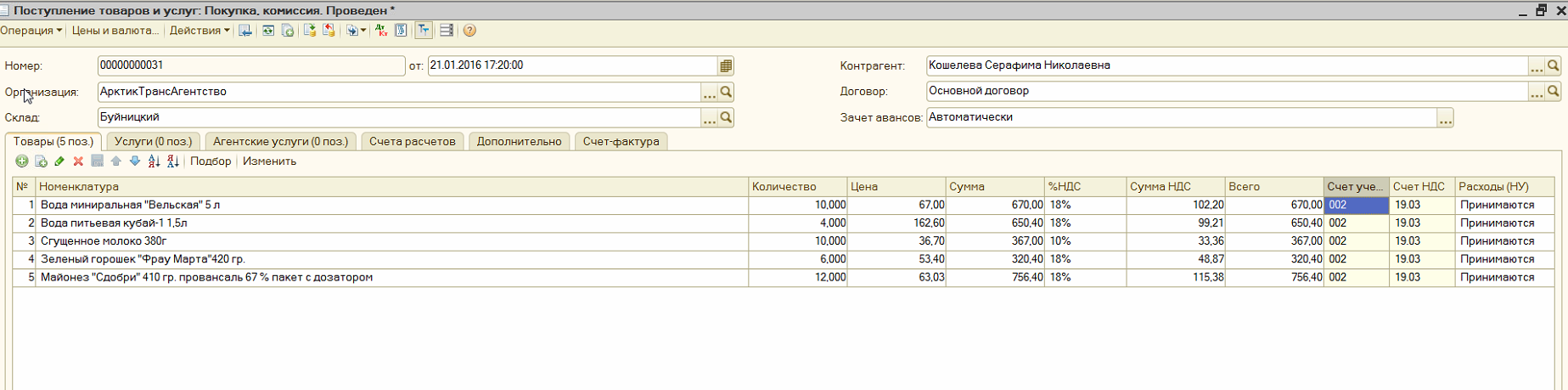Open the calendar picker next to date

pos(726,65)
